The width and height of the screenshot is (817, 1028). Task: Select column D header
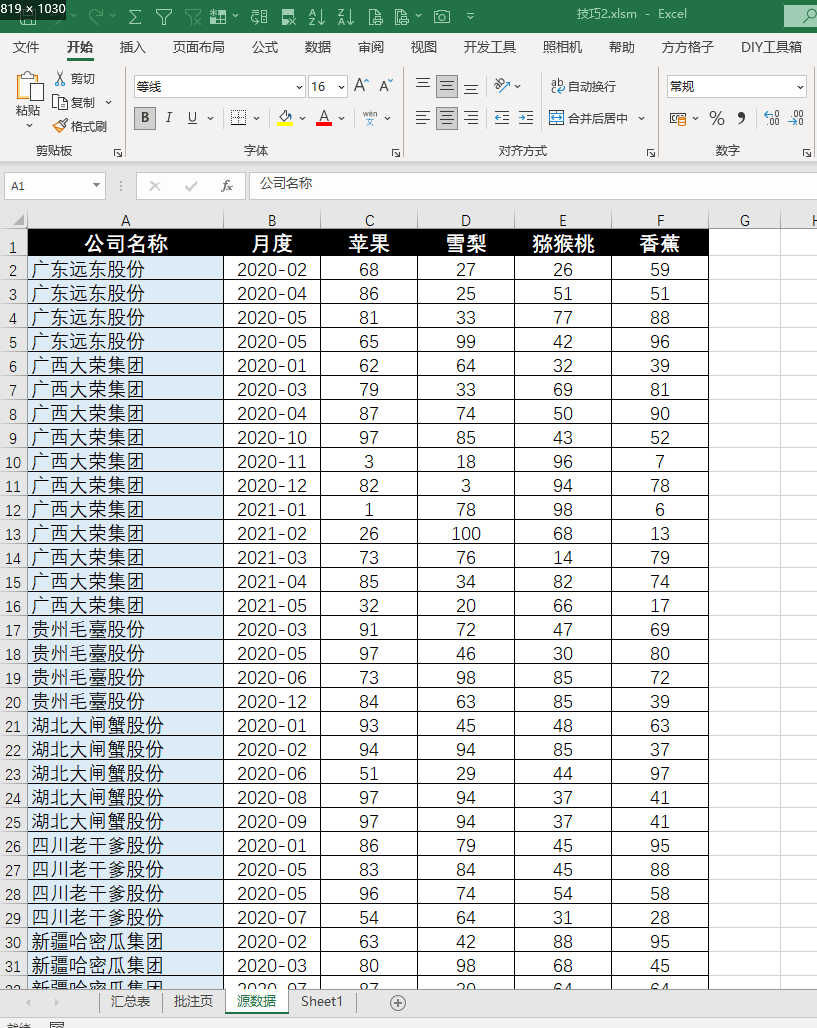click(466, 220)
